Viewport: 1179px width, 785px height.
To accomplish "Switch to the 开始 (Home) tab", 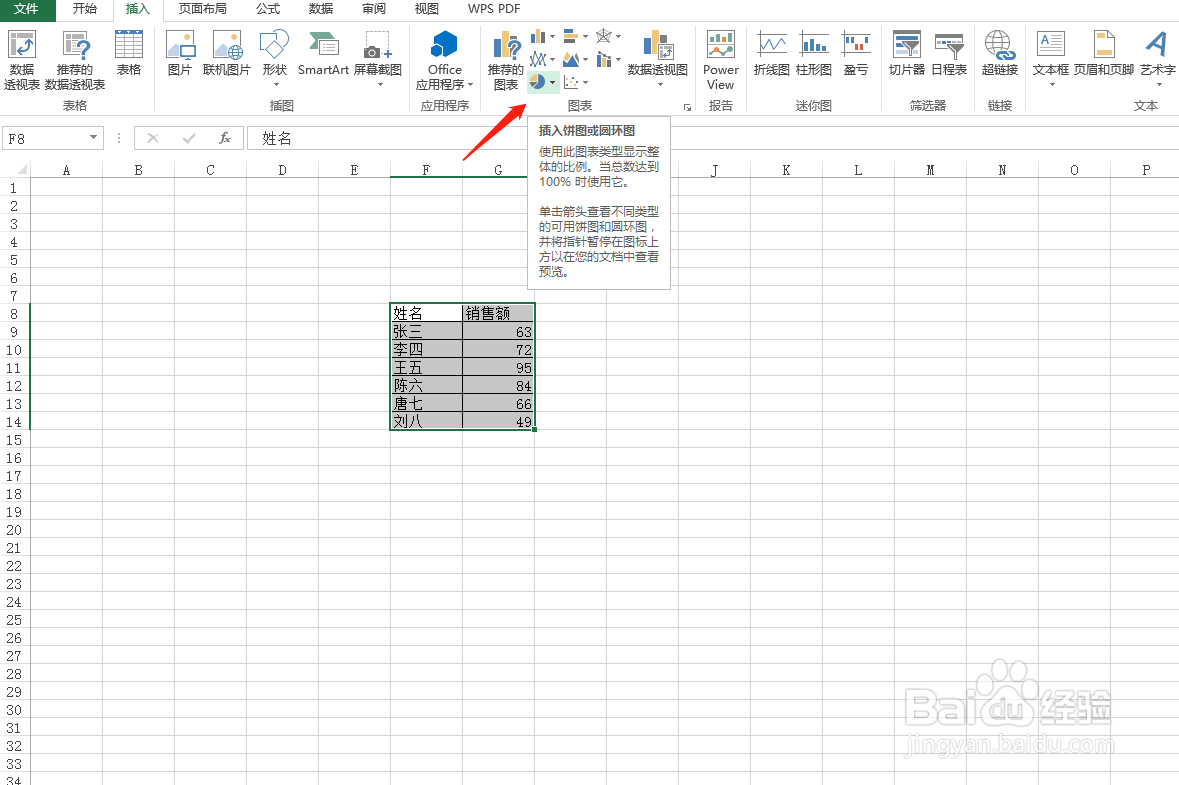I will point(84,9).
